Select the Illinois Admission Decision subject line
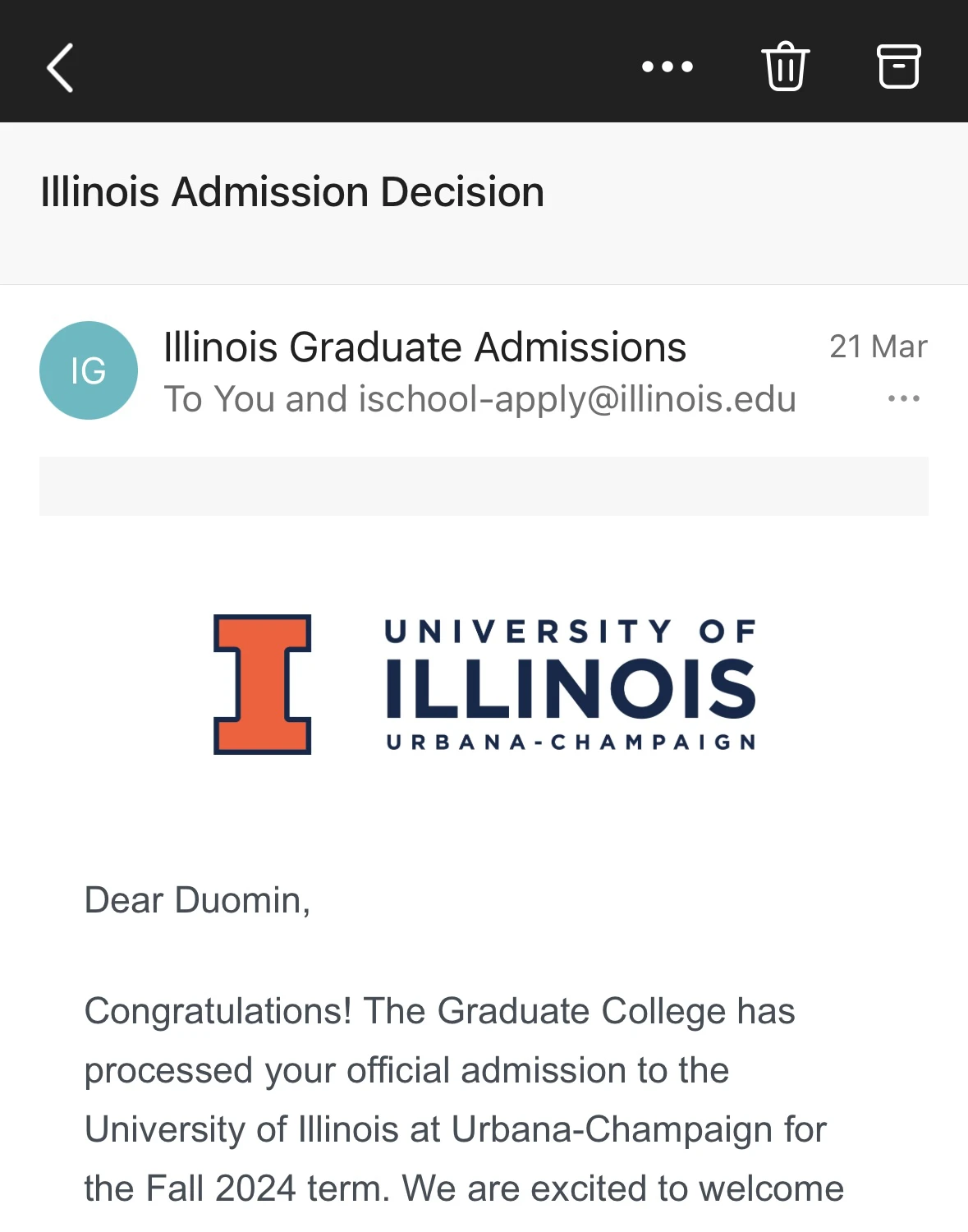 pyautogui.click(x=292, y=192)
